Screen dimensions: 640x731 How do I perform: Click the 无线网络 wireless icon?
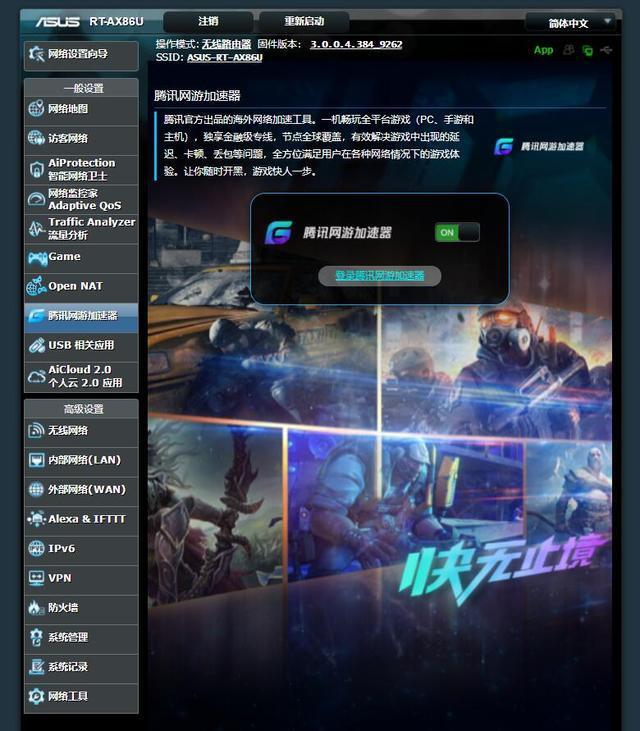point(36,430)
